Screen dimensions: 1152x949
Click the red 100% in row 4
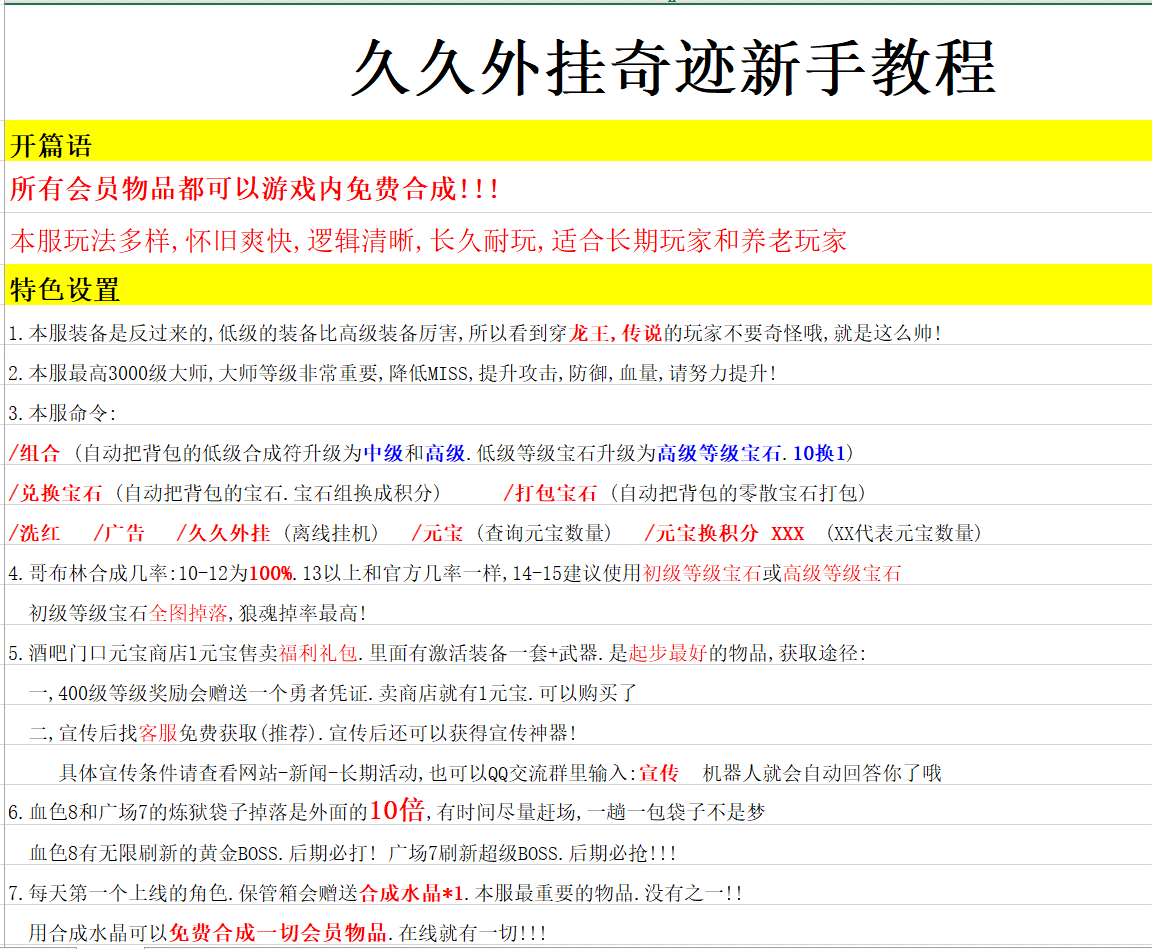[x=270, y=573]
